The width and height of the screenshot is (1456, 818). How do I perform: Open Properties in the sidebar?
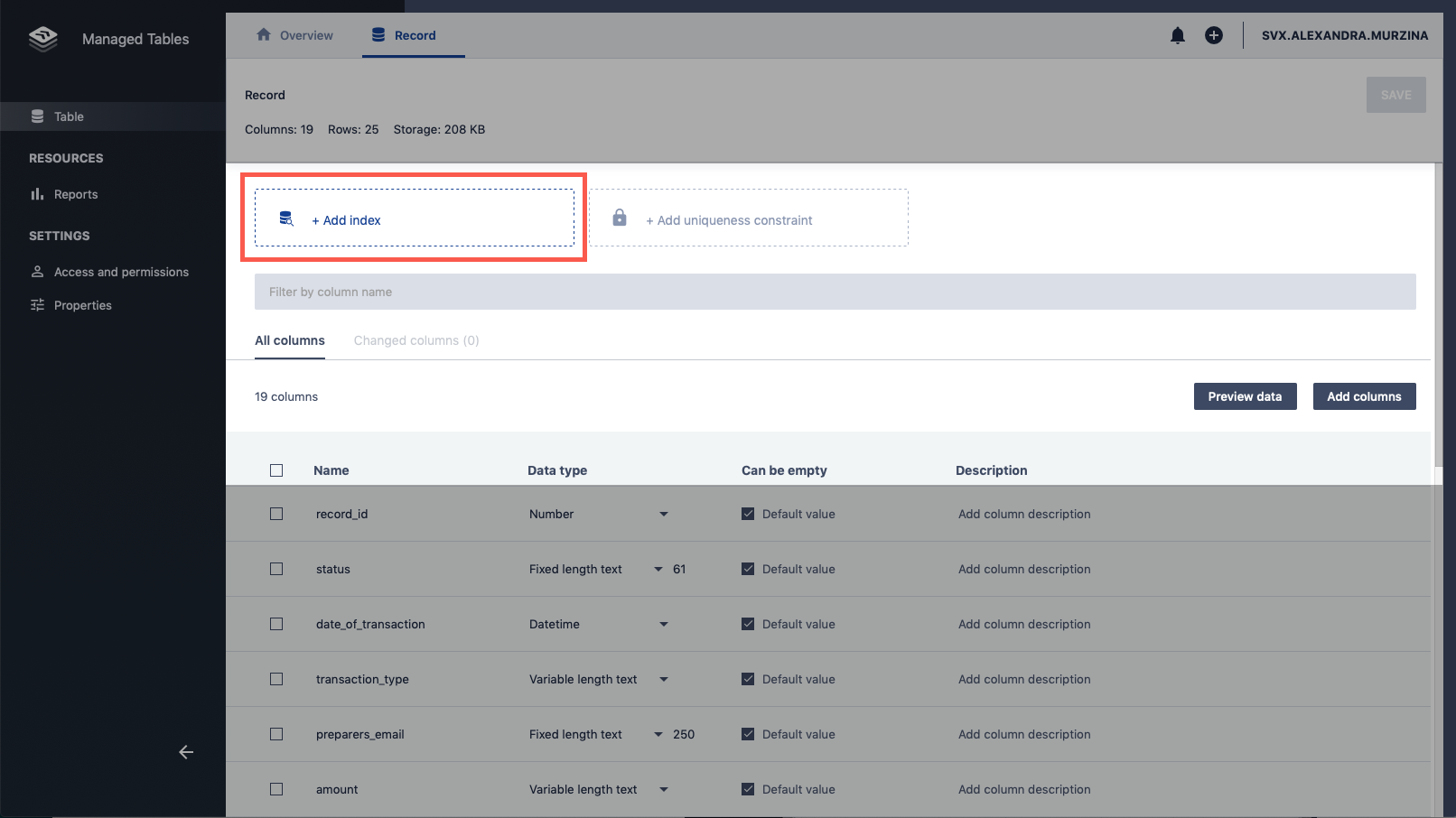click(x=82, y=305)
